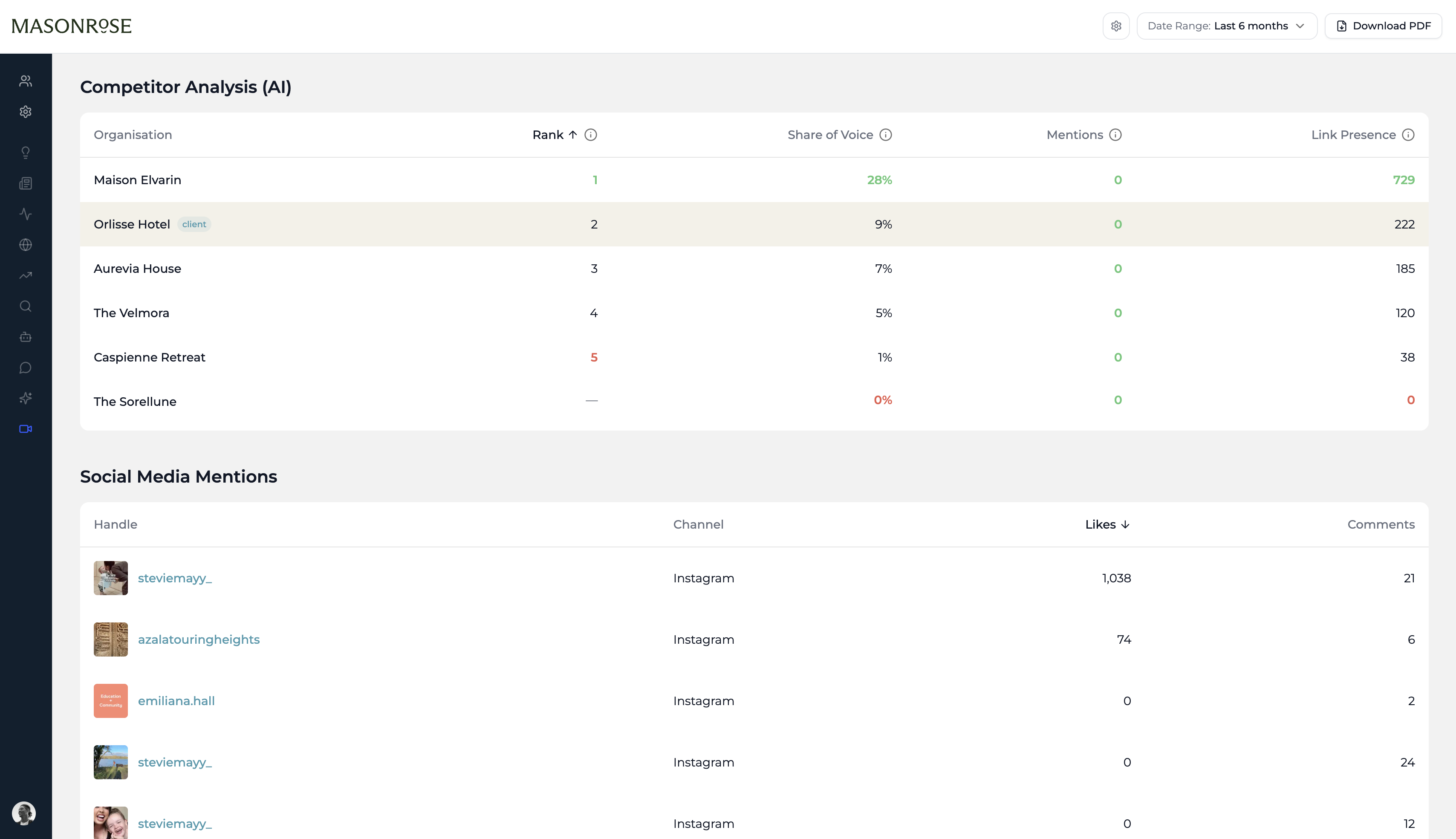Viewport: 1456px width, 839px height.
Task: Open the chat bubble sidebar icon
Action: [x=25, y=367]
